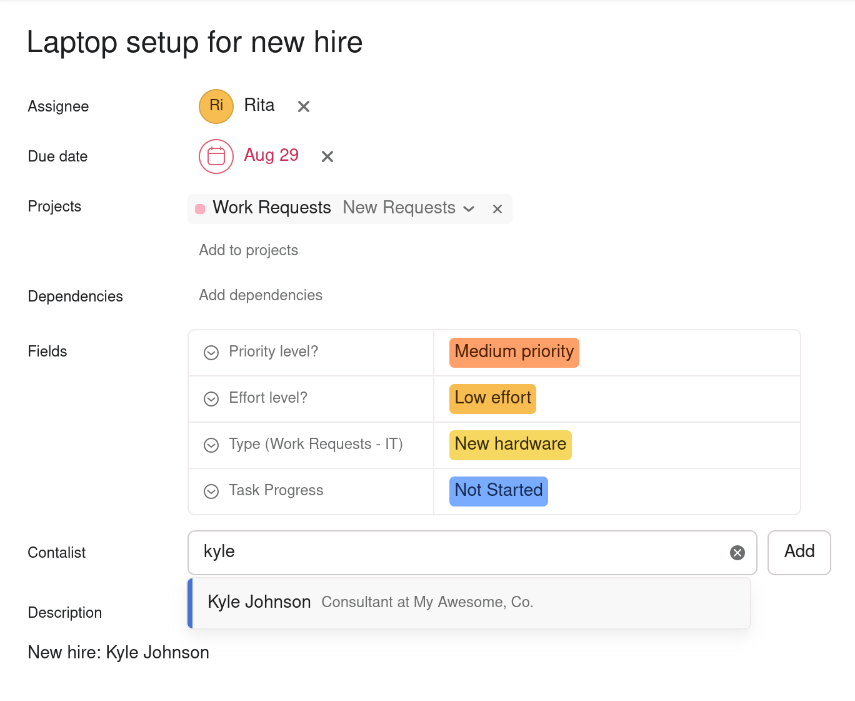Change the Medium priority value

[x=514, y=352]
